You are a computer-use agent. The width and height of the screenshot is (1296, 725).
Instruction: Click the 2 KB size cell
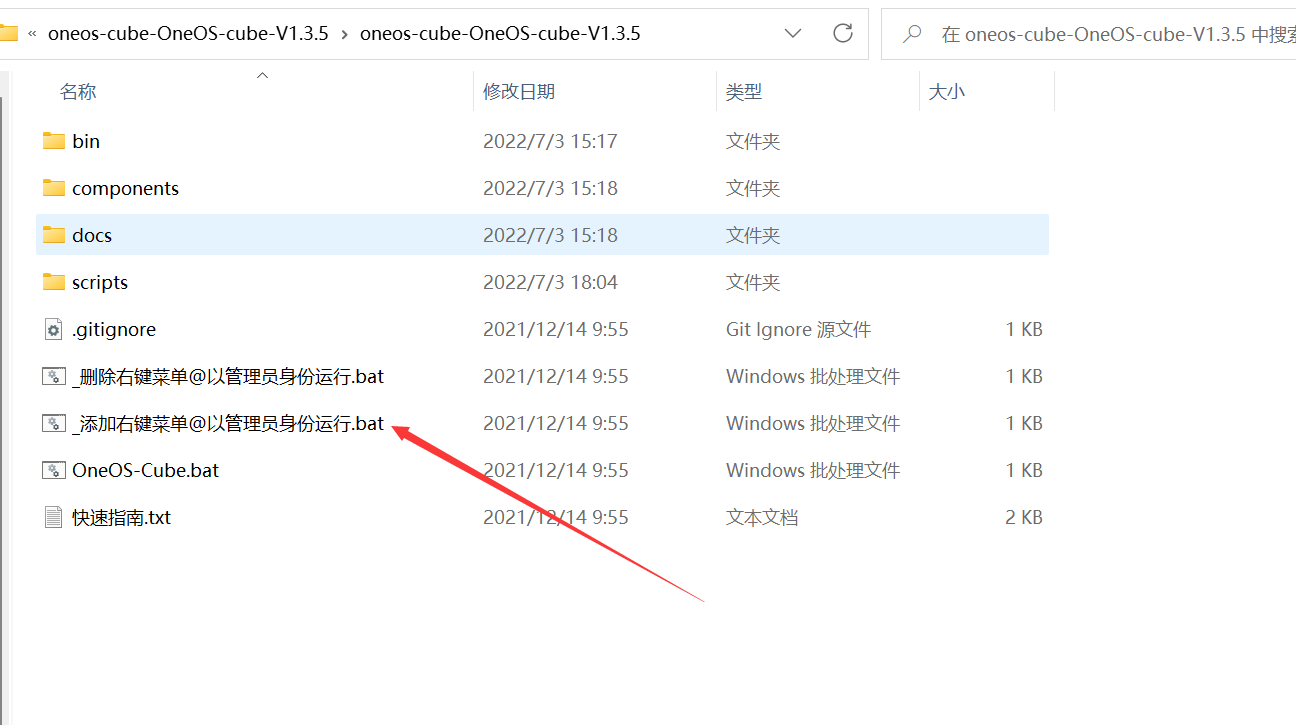(1024, 517)
